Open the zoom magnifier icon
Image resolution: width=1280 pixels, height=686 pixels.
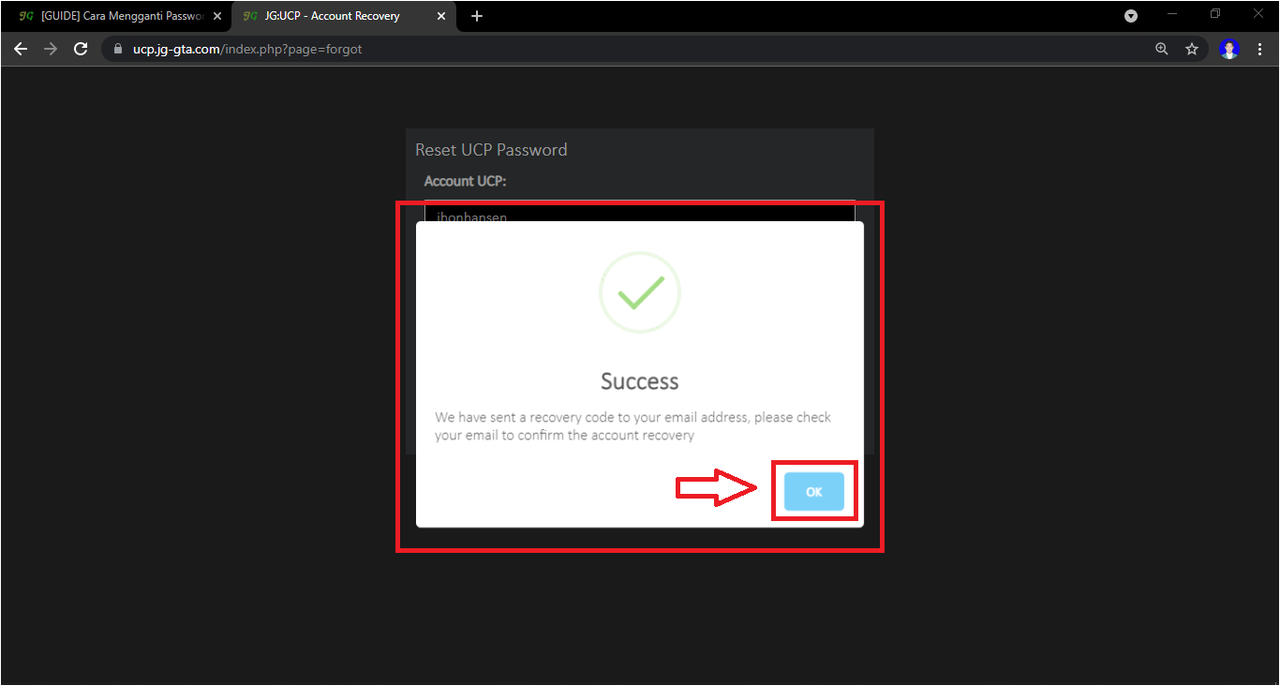1161,48
